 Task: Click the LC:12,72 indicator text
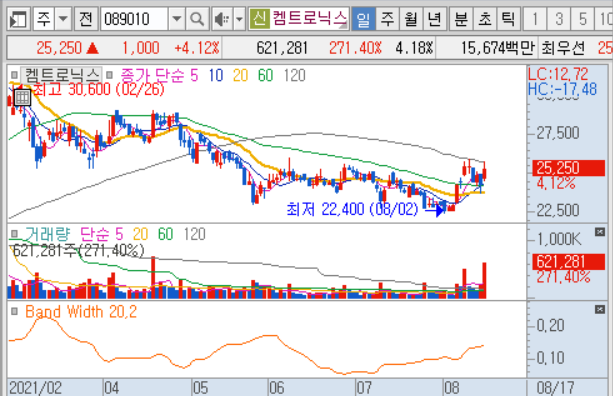pyautogui.click(x=558, y=73)
